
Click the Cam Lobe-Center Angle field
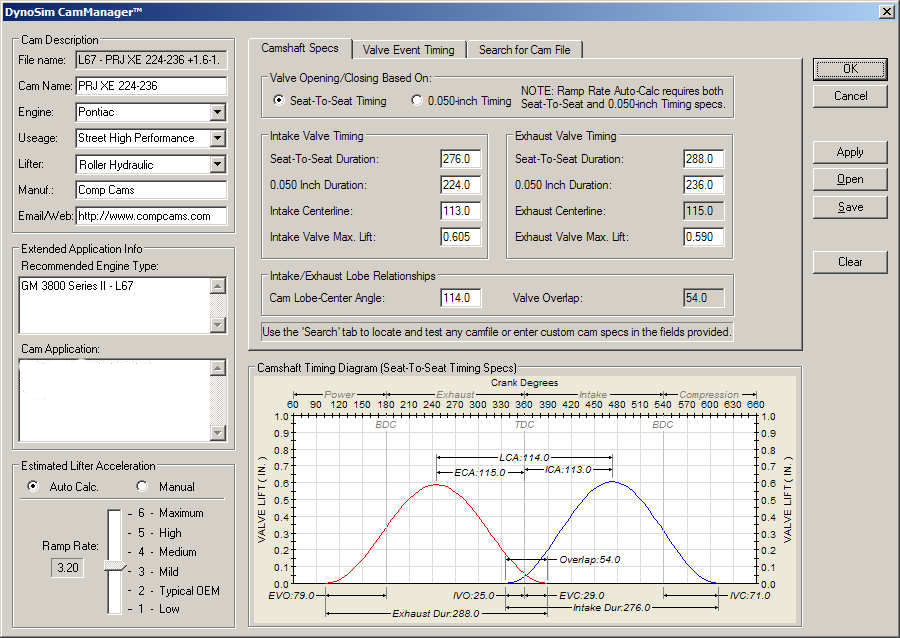click(461, 298)
